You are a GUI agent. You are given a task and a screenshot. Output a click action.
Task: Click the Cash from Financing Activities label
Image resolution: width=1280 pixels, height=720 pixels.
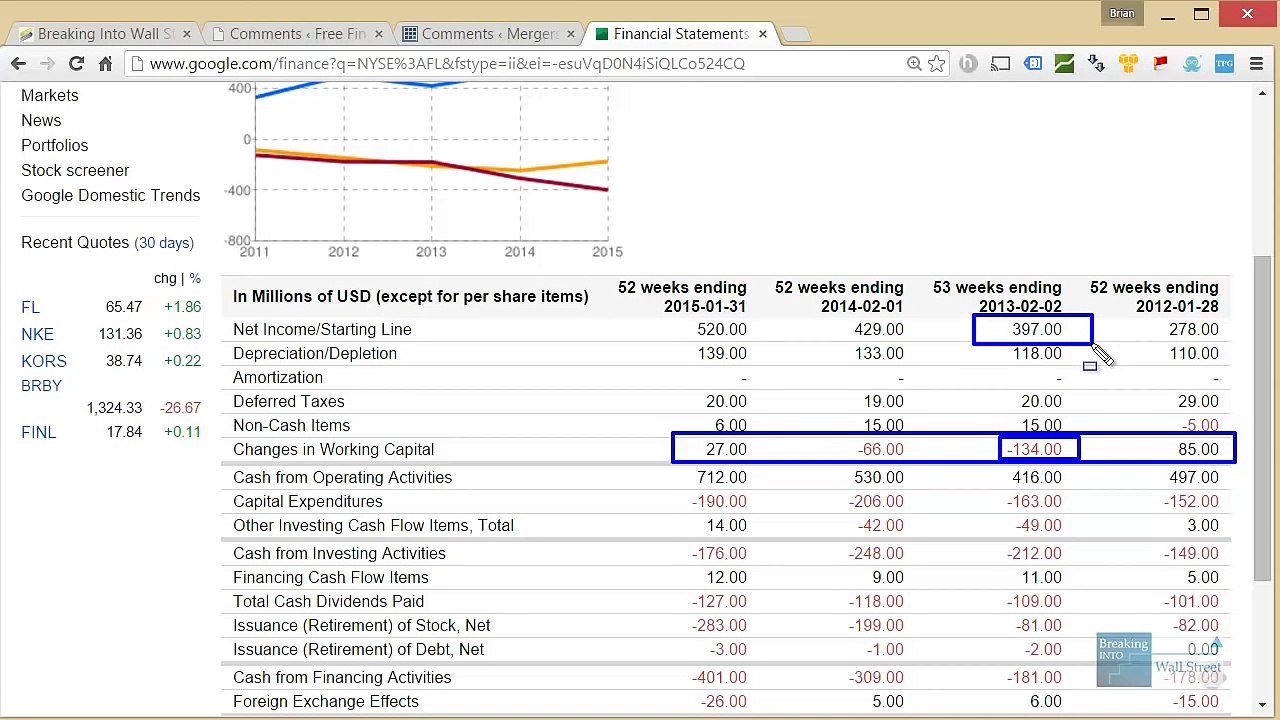pos(342,677)
